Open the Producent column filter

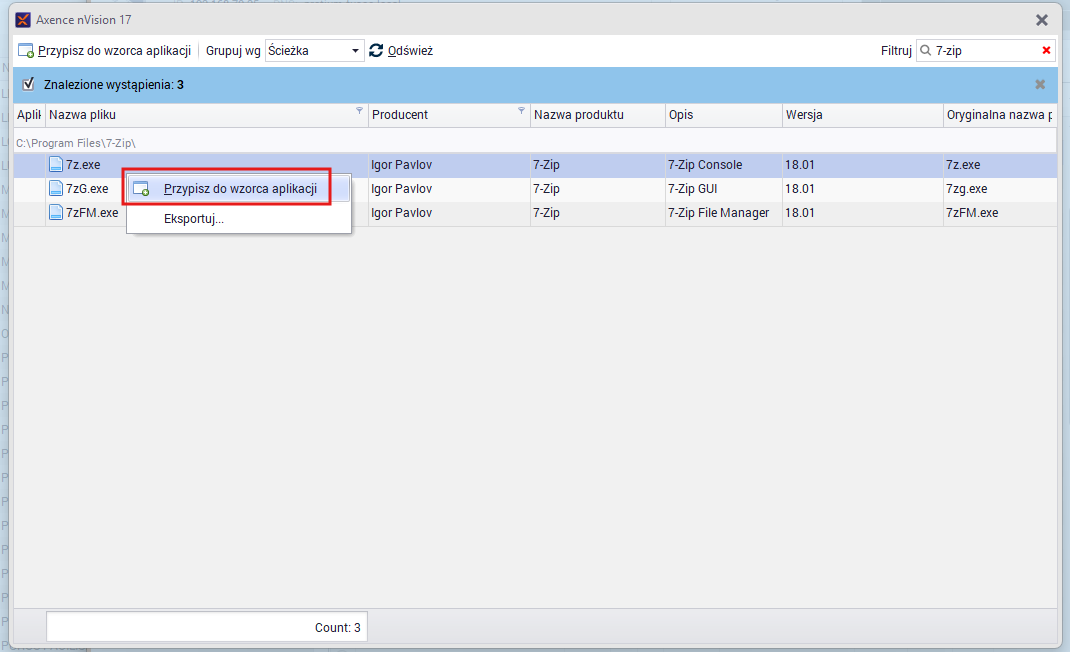[521, 112]
